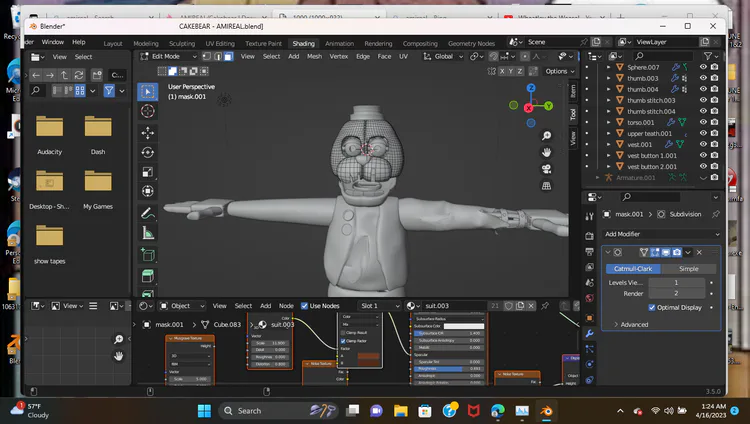
Task: Lock X axis mirror button
Action: click(x=502, y=71)
